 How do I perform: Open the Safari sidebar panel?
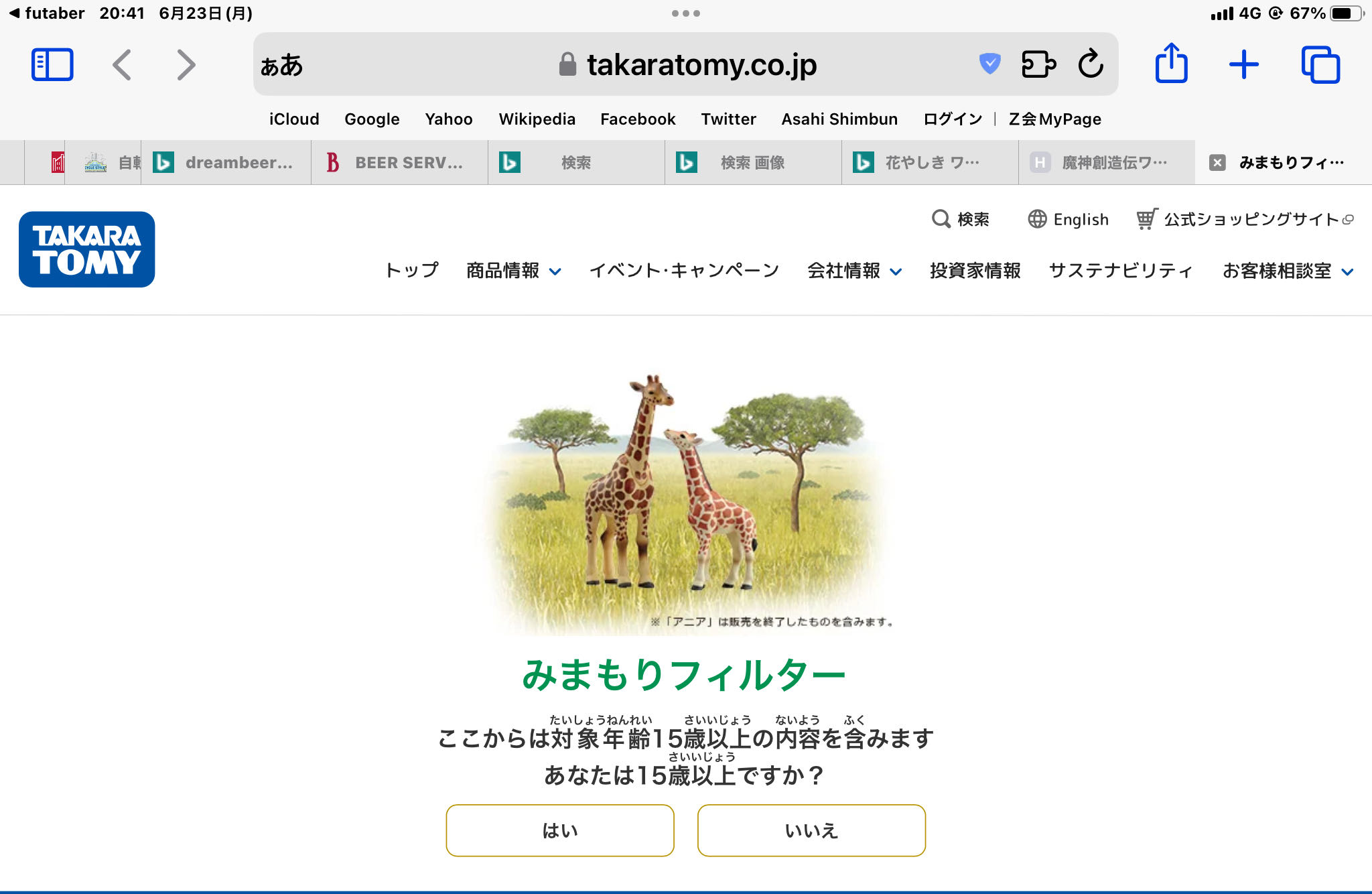52,65
